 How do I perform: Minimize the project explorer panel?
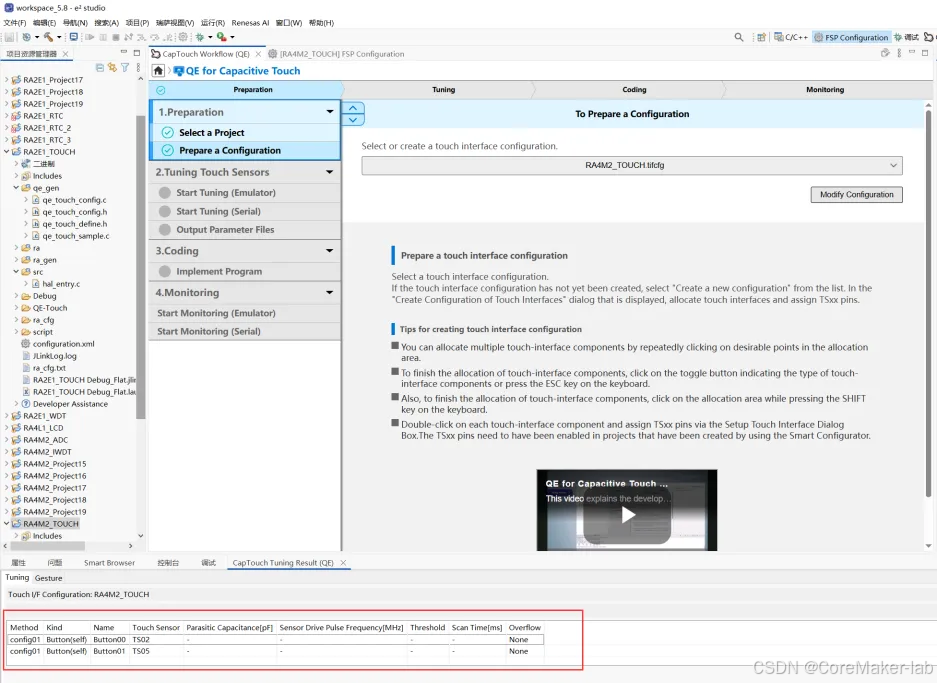124,53
